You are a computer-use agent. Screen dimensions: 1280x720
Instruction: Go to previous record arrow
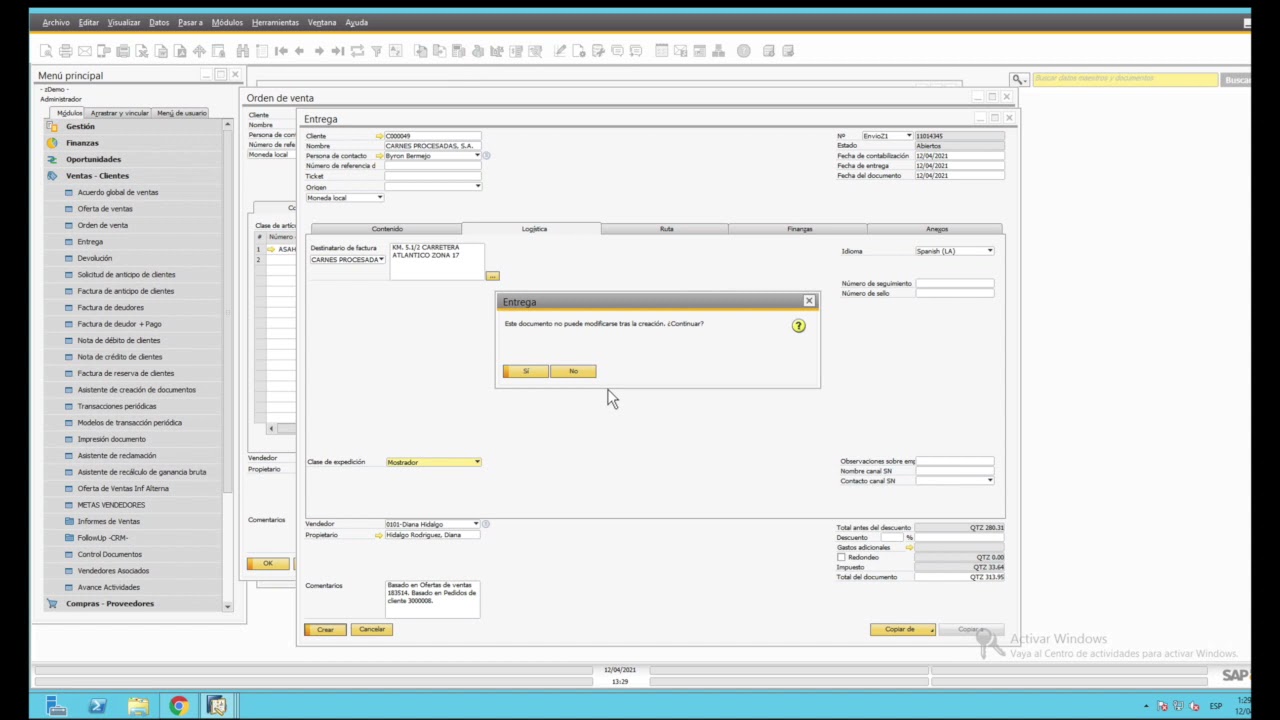click(x=299, y=51)
